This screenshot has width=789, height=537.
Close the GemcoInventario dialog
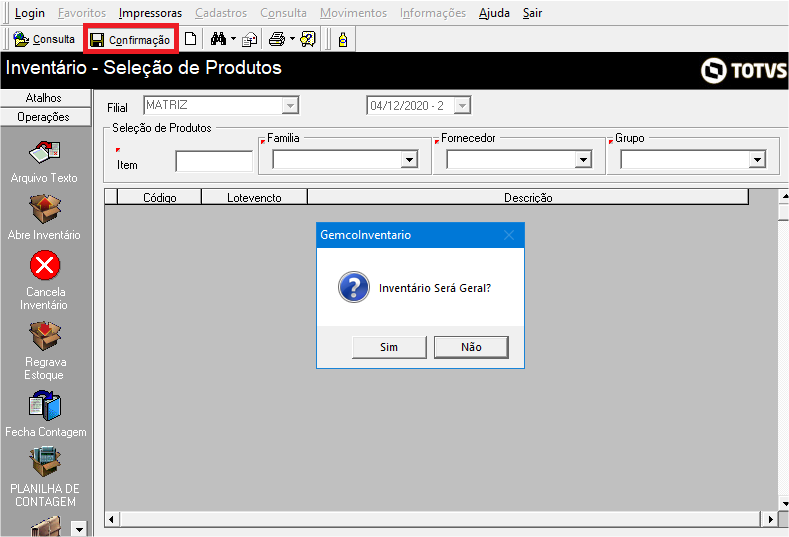coord(509,235)
